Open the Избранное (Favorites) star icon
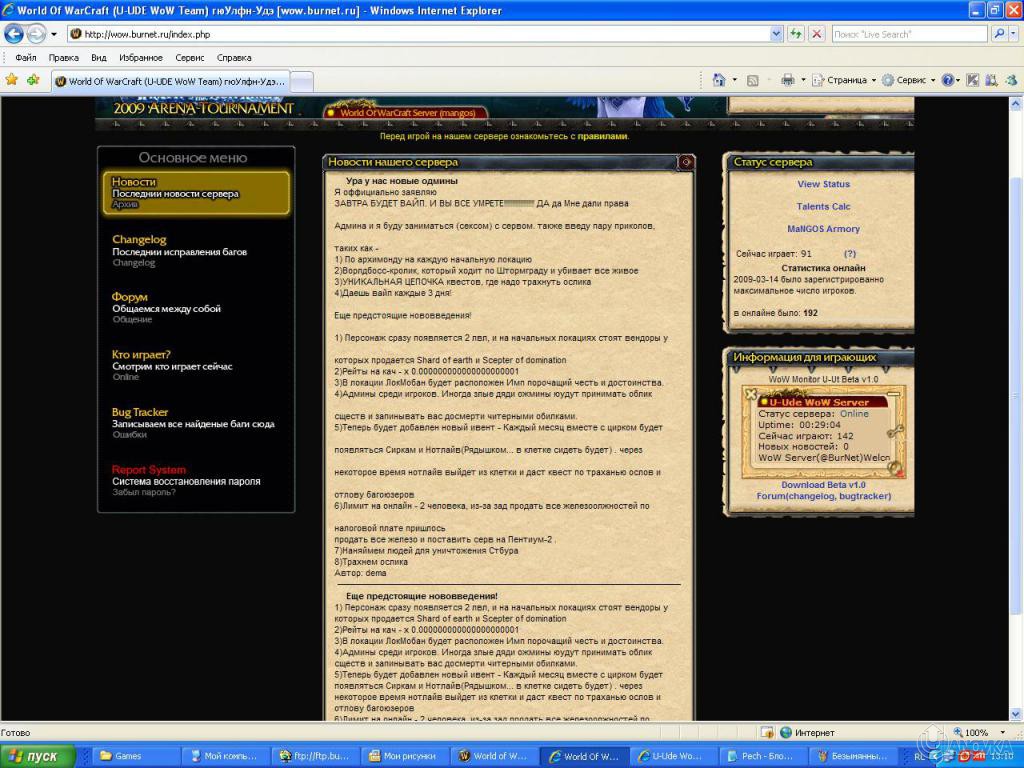The height and width of the screenshot is (768, 1024). [11, 80]
